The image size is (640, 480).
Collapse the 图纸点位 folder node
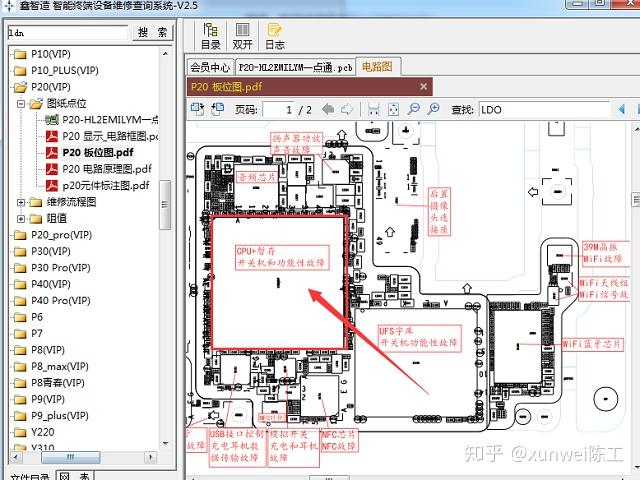coord(21,104)
